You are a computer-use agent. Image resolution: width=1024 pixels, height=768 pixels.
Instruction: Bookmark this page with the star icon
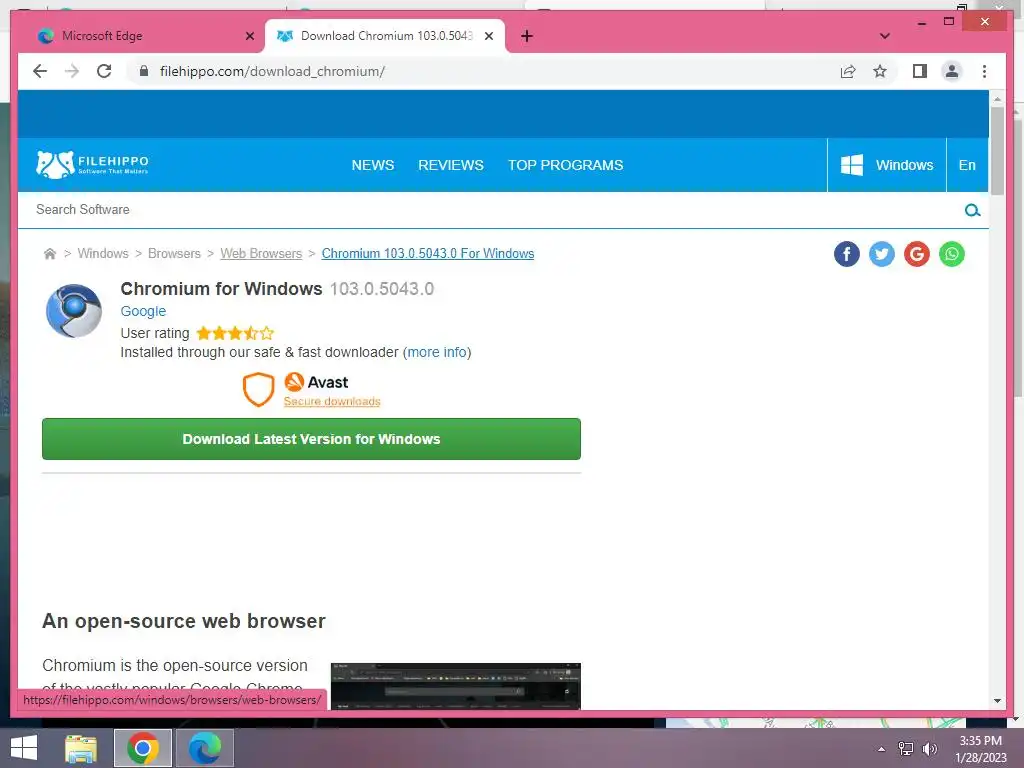[x=880, y=71]
